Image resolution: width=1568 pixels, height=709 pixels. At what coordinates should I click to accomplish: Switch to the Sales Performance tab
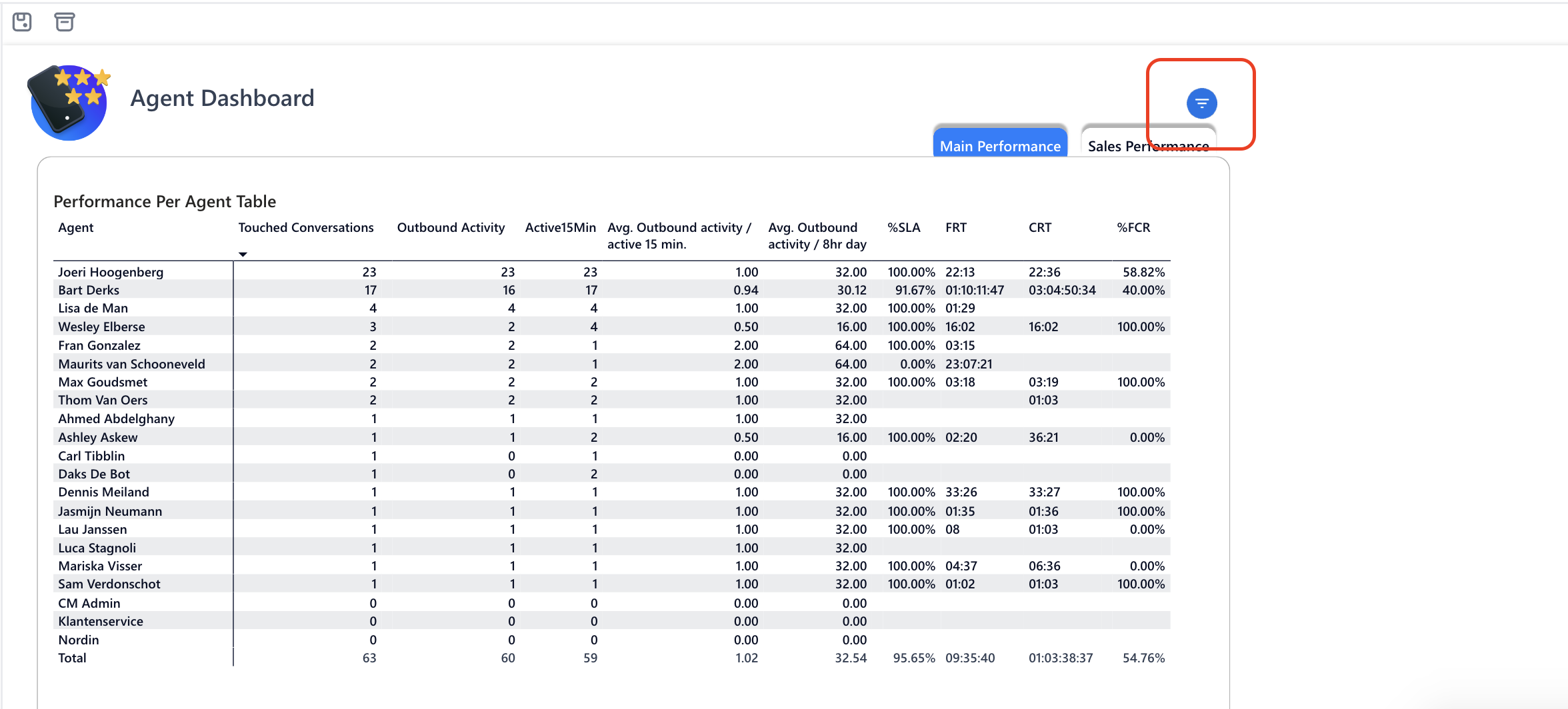click(1148, 145)
